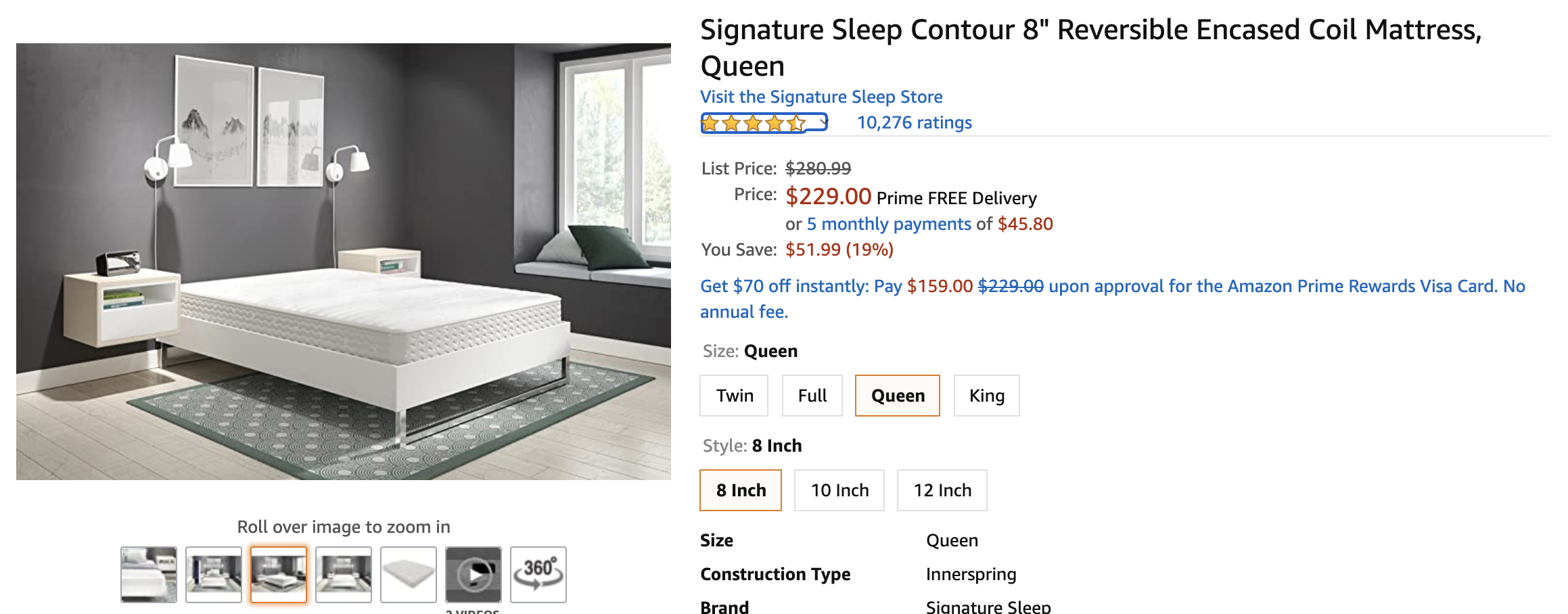Open the 5 monthly payments link
This screenshot has width=1568, height=614.
pos(888,224)
